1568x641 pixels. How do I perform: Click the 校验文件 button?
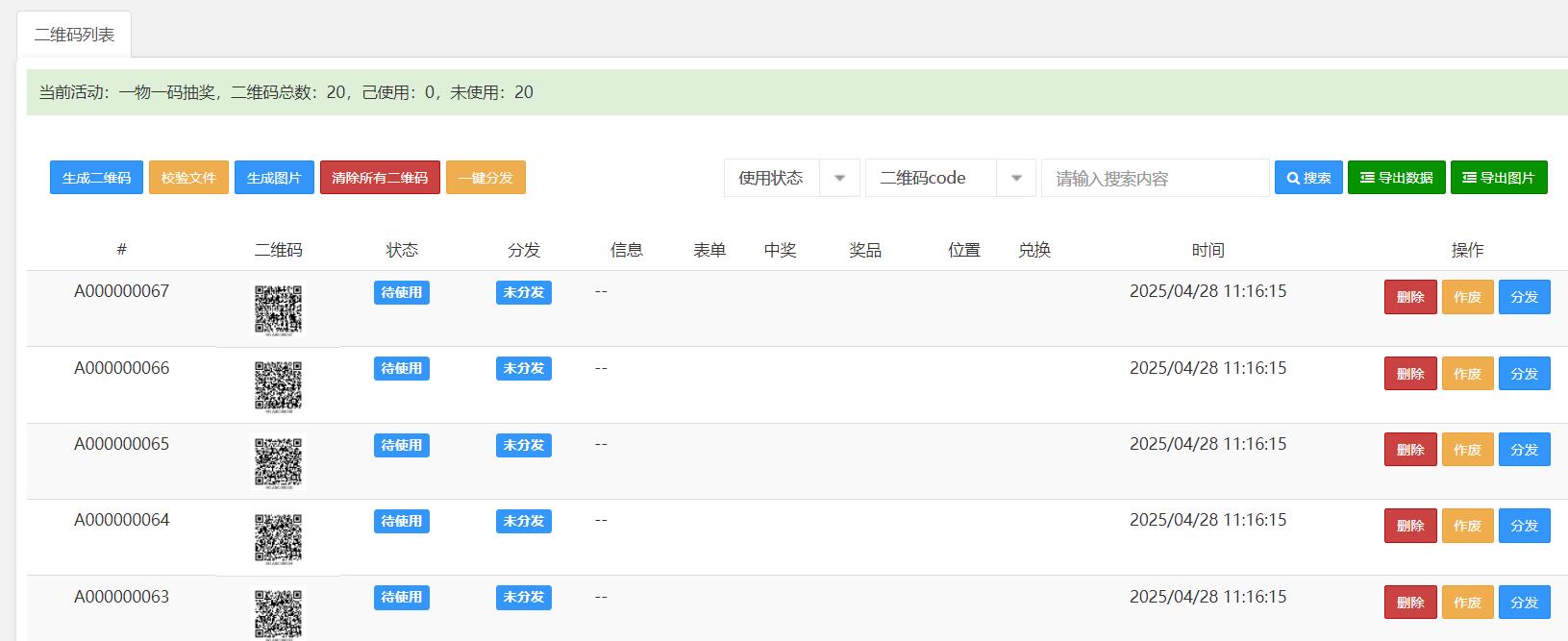click(x=188, y=178)
